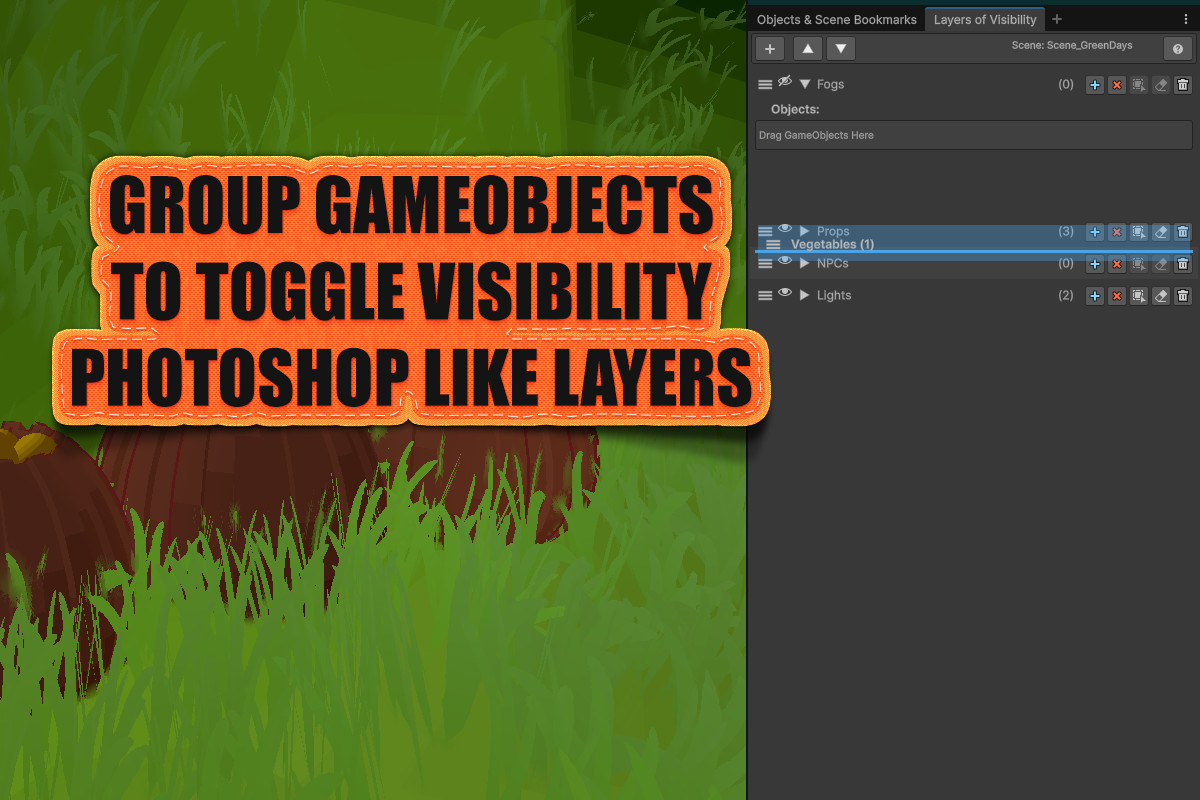This screenshot has width=1200, height=800.
Task: Open the help question mark button
Action: coord(1177,48)
